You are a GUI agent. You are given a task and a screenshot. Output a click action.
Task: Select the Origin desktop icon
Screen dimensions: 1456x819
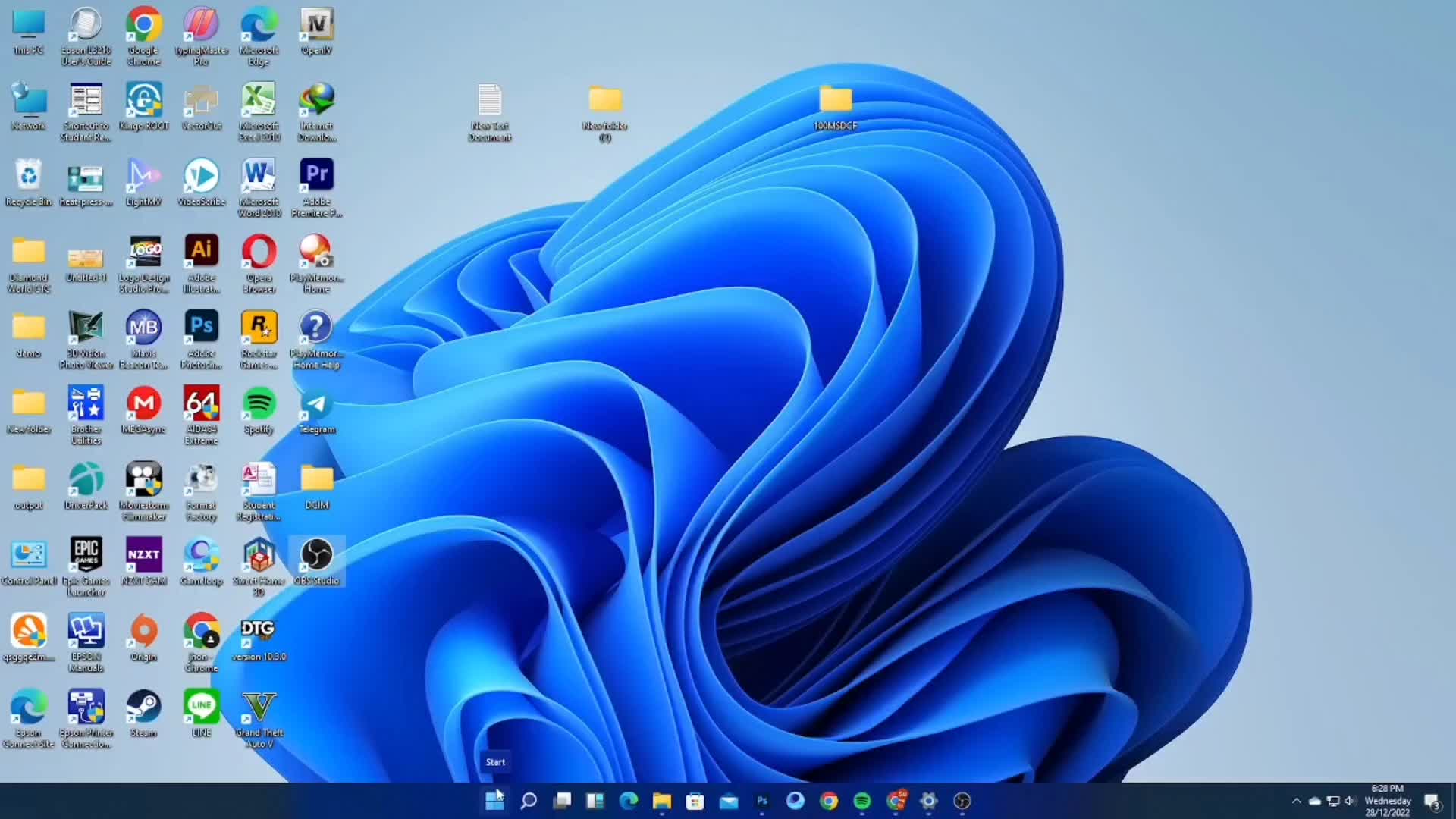pos(143,639)
